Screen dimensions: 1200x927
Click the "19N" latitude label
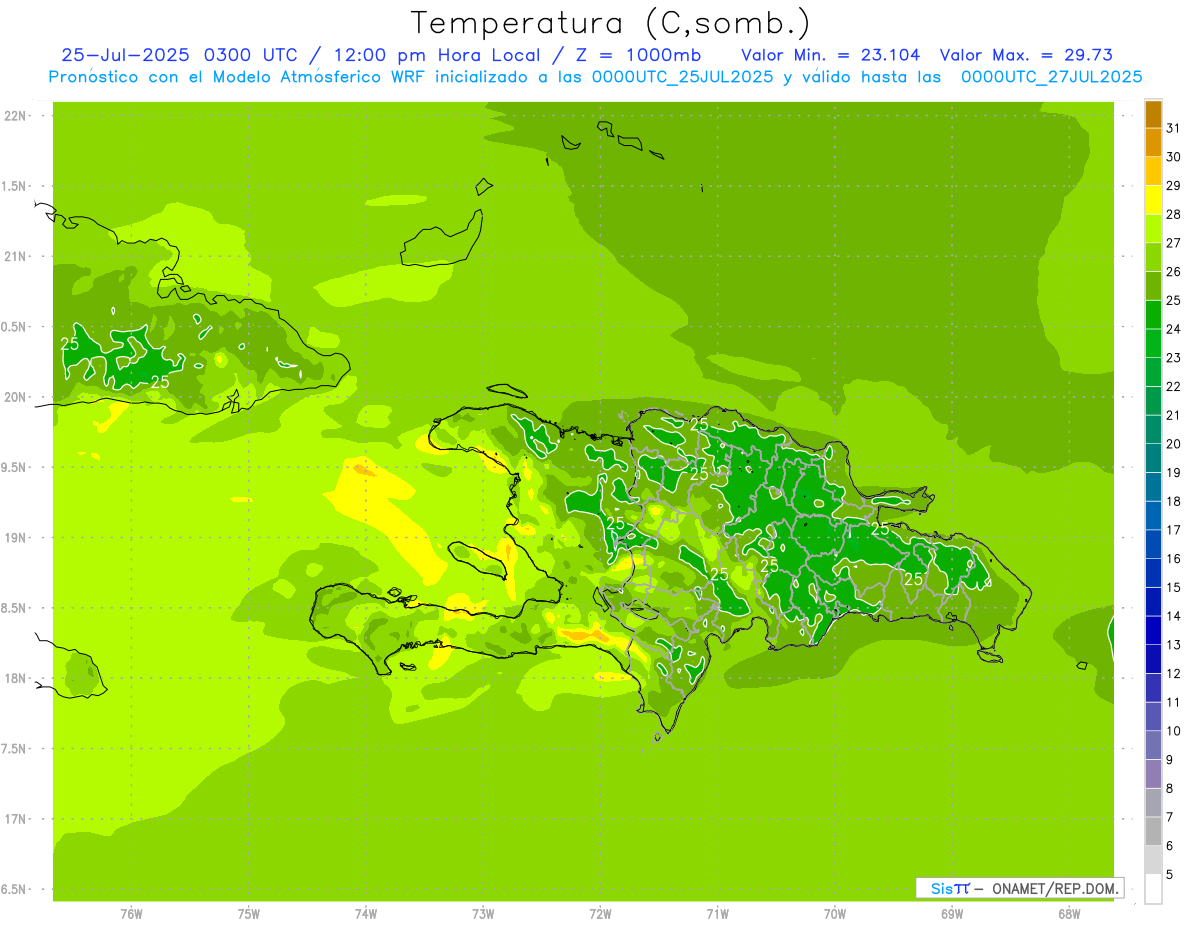click(x=16, y=537)
